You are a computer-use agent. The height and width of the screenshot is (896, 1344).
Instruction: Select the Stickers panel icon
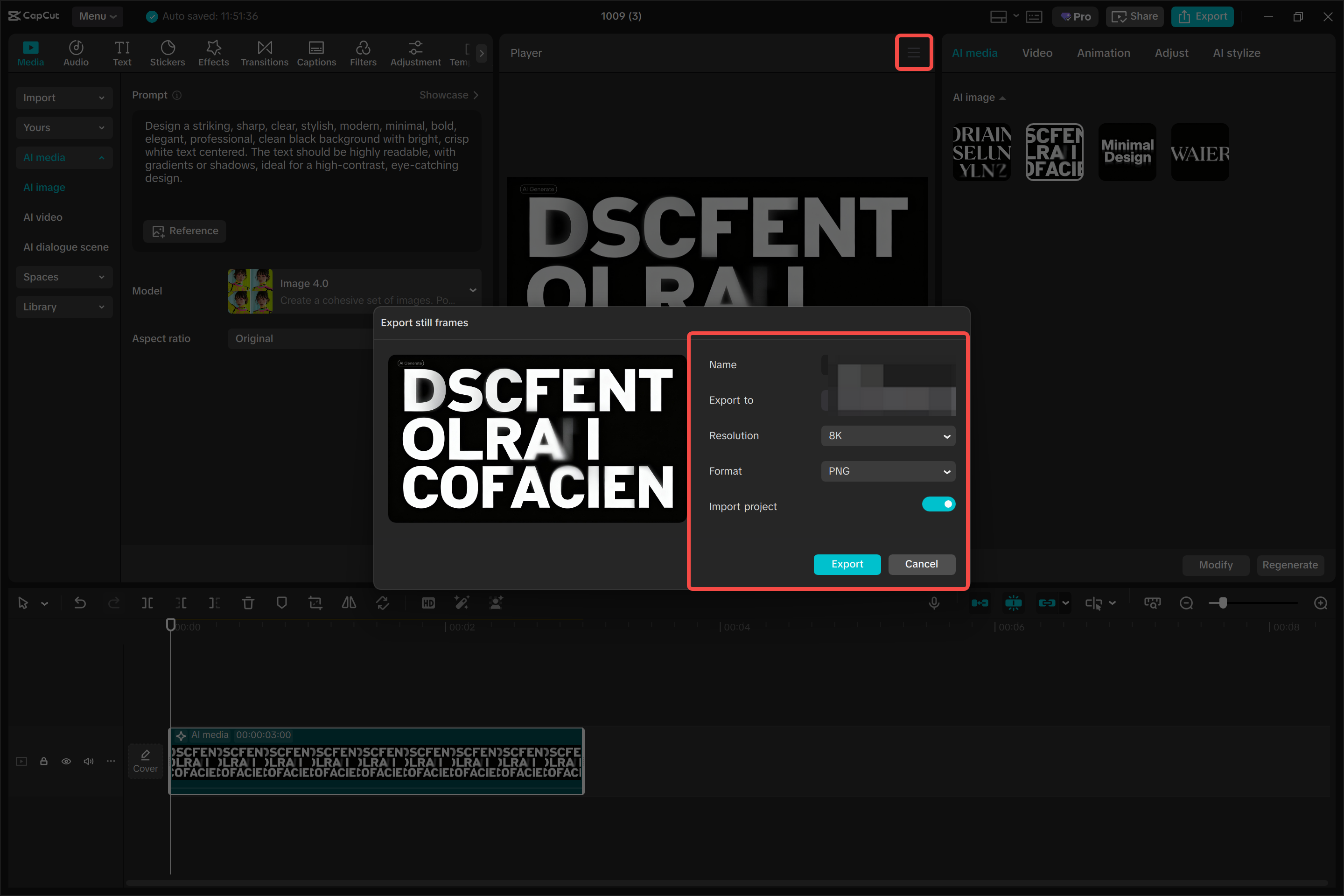[x=168, y=53]
